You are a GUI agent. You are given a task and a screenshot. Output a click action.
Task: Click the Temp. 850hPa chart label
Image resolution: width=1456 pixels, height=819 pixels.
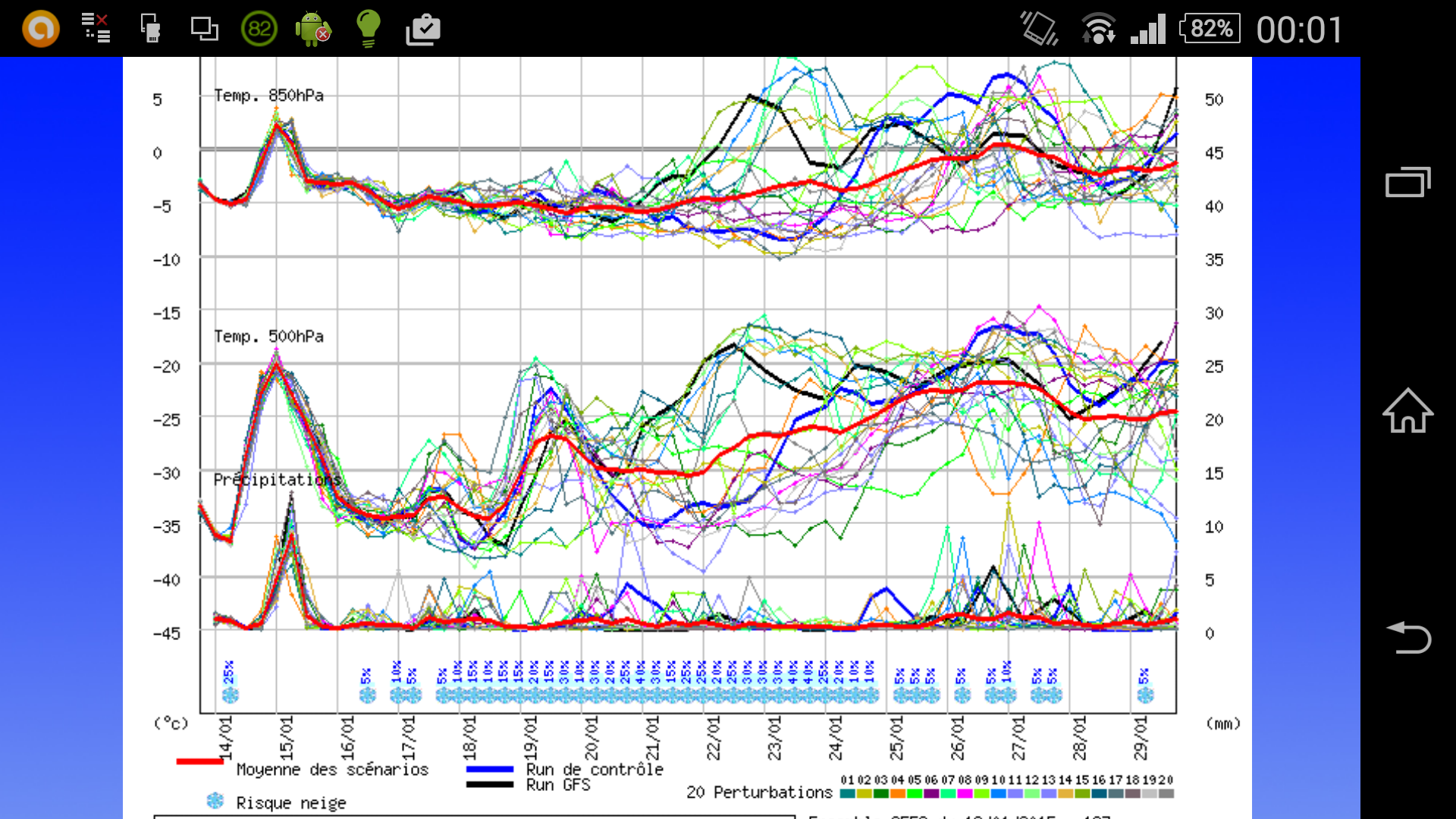[268, 96]
